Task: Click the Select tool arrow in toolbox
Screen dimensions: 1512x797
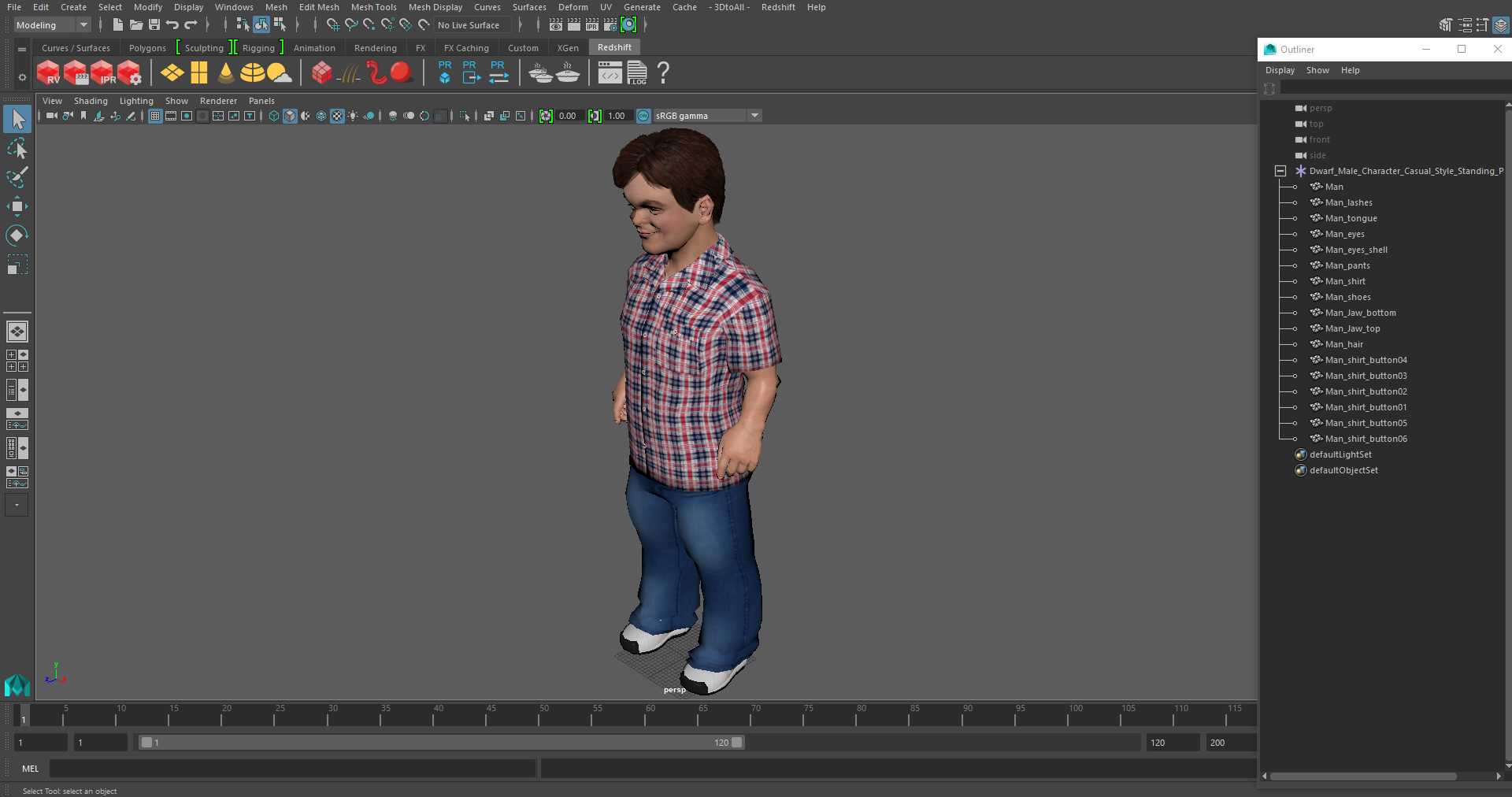Action: [17, 120]
